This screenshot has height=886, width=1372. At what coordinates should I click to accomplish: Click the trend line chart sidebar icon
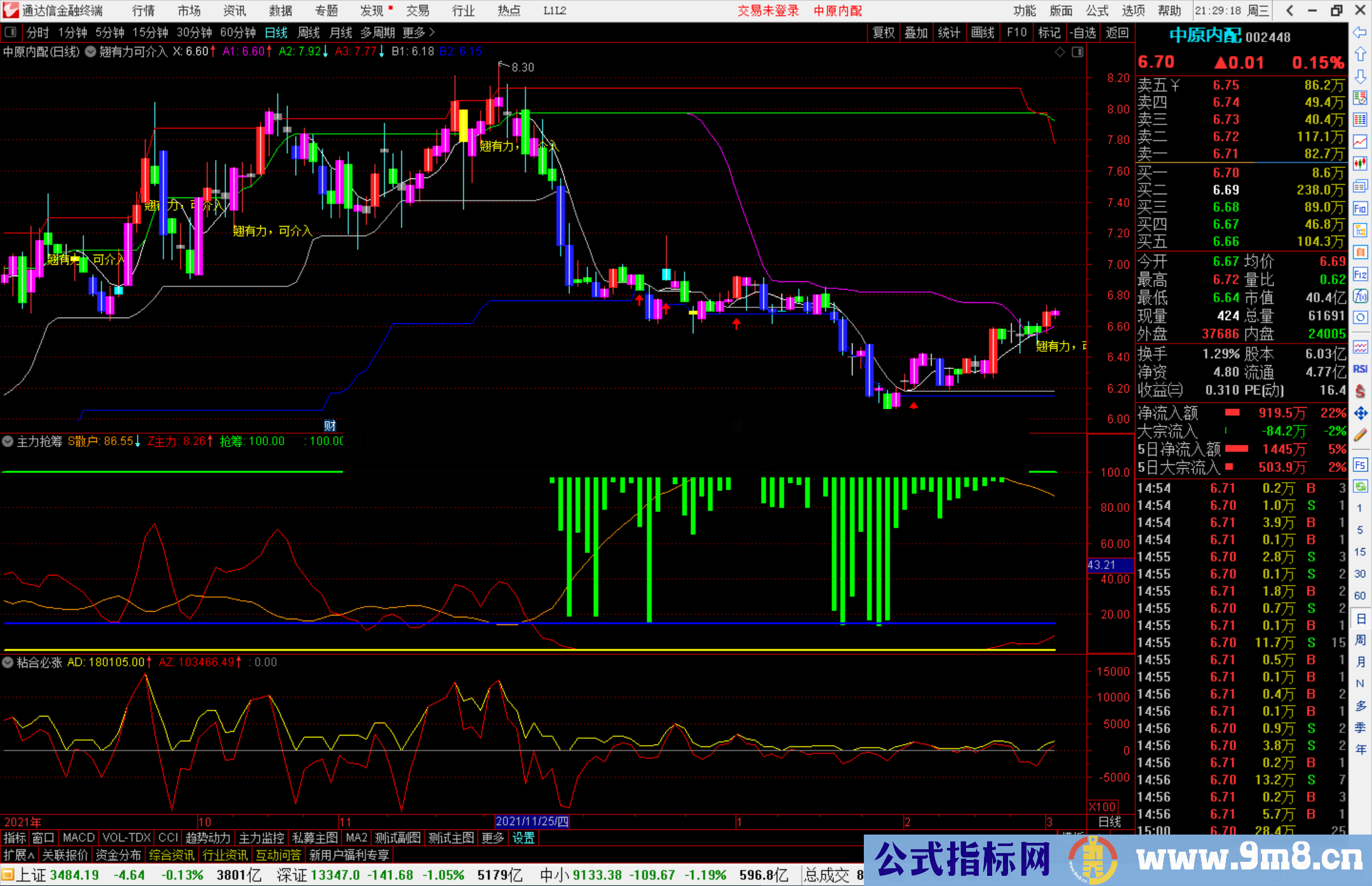(1360, 142)
